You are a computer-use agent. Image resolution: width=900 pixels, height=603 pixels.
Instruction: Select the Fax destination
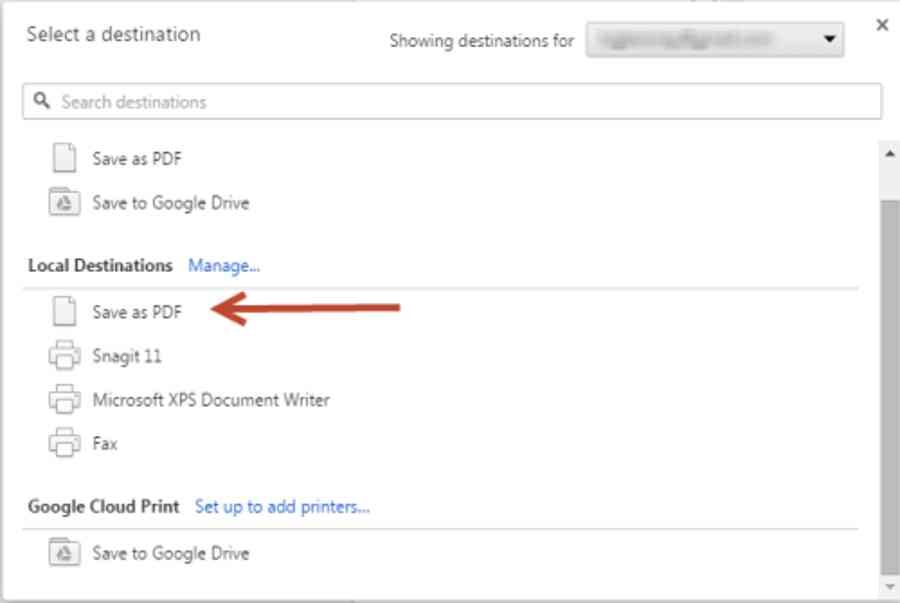pyautogui.click(x=105, y=444)
